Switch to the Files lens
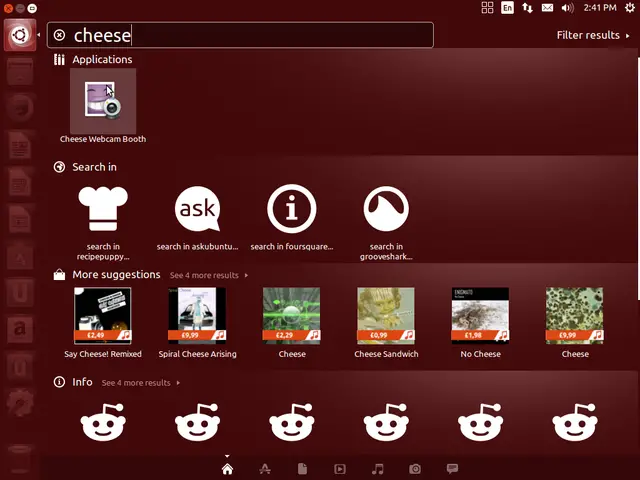Image resolution: width=640 pixels, height=480 pixels. tap(302, 469)
